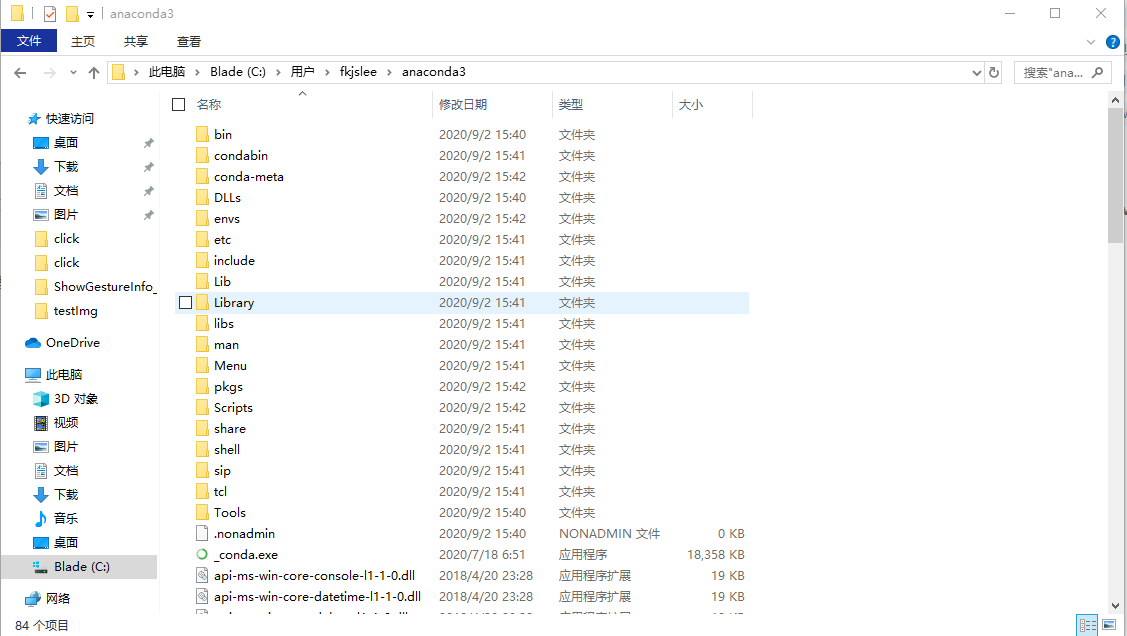Select the Tools folder
Screen dimensions: 1127x636
coord(230,512)
